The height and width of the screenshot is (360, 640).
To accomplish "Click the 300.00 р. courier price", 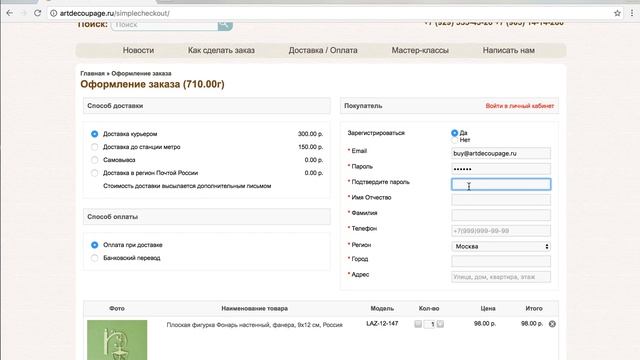I will [310, 134].
